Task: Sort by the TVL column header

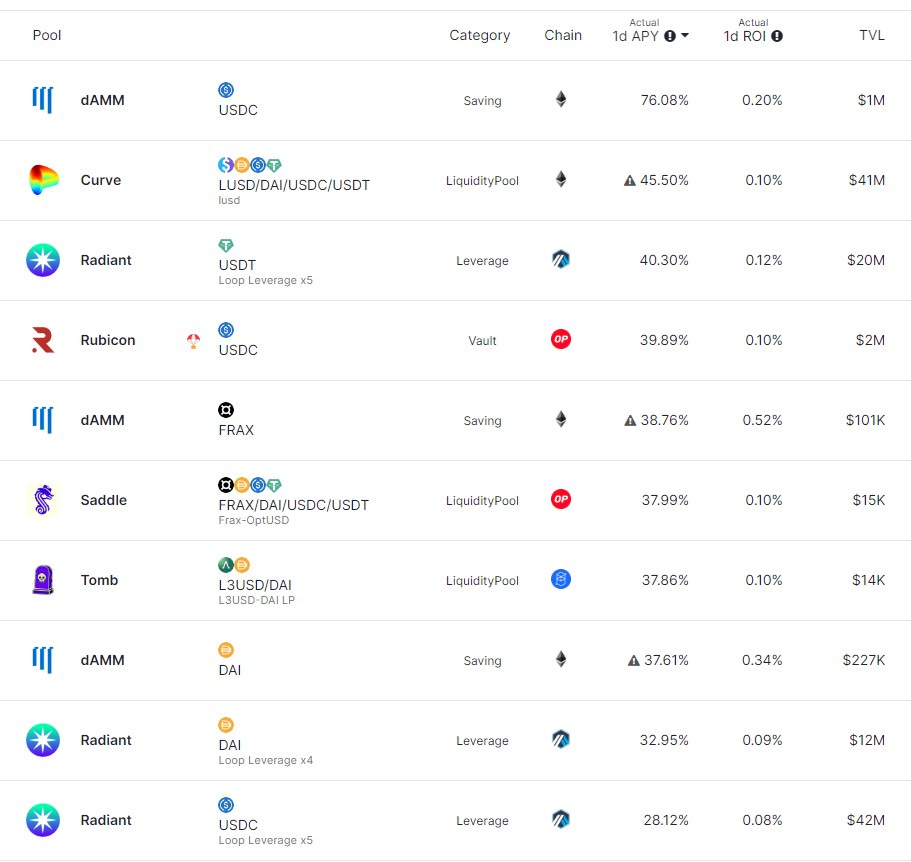Action: (x=872, y=35)
